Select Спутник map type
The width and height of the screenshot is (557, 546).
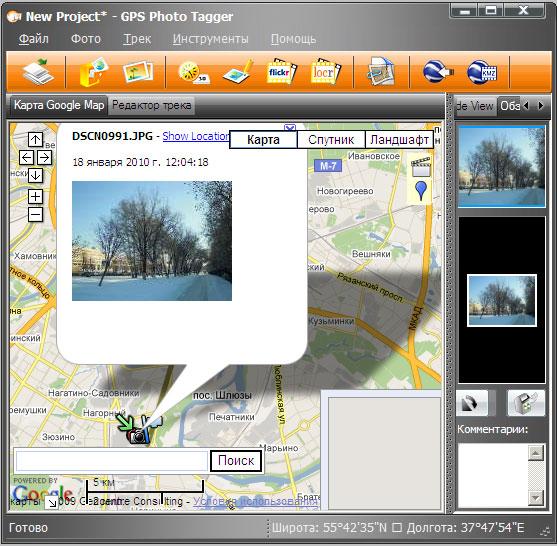331,140
